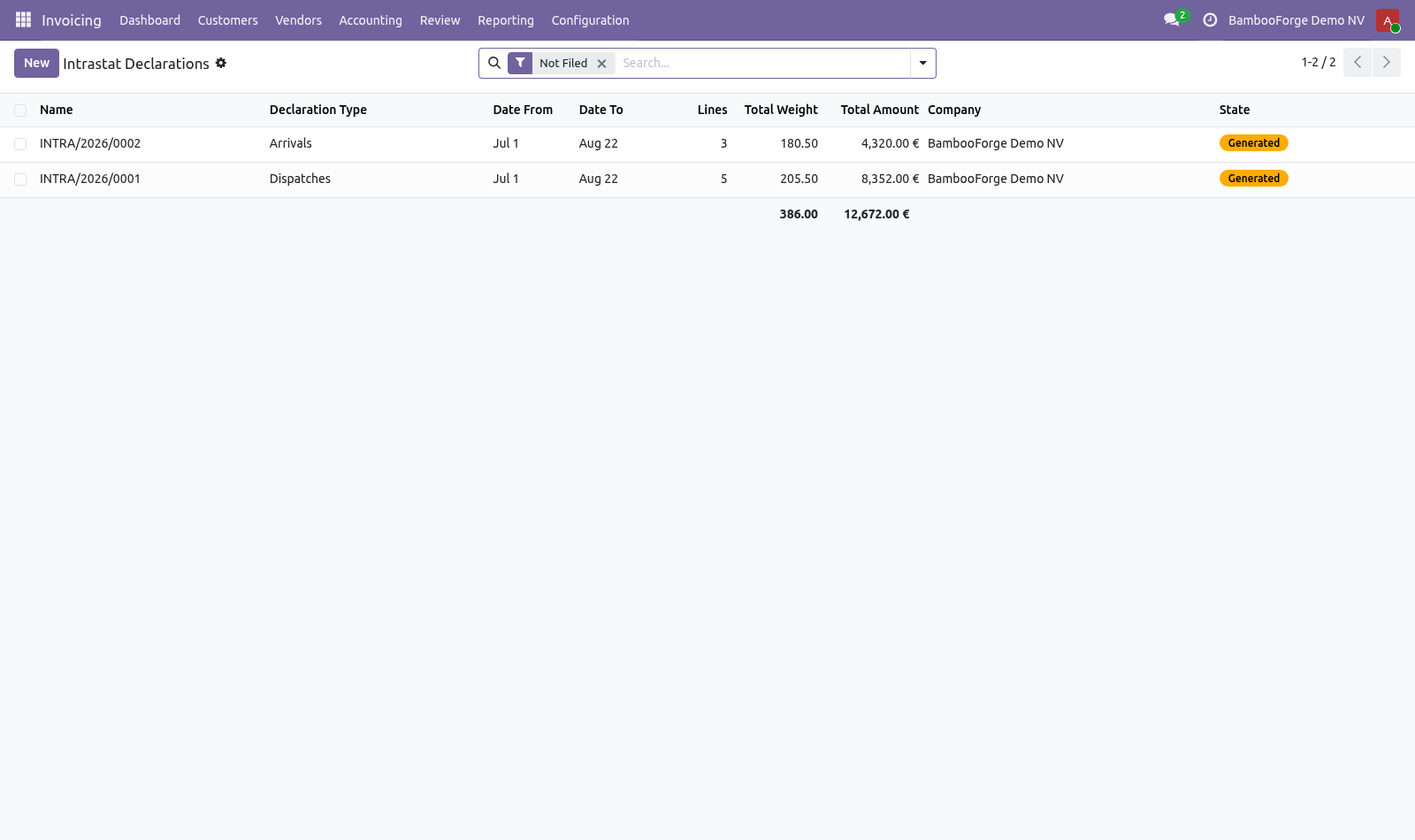Click the search magnifier icon
Viewport: 1415px width, 840px height.
[x=494, y=63]
